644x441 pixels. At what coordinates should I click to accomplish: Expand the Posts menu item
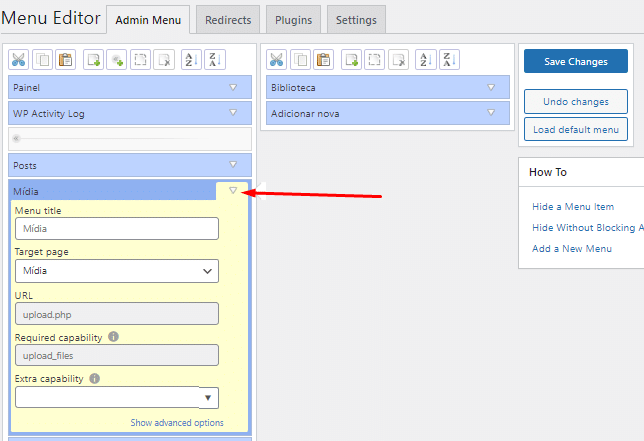click(233, 164)
